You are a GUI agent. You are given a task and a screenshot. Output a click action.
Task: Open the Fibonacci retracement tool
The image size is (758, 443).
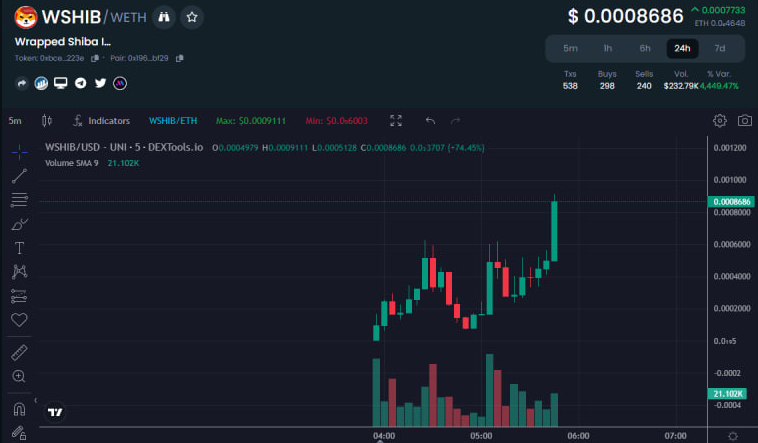click(x=19, y=200)
